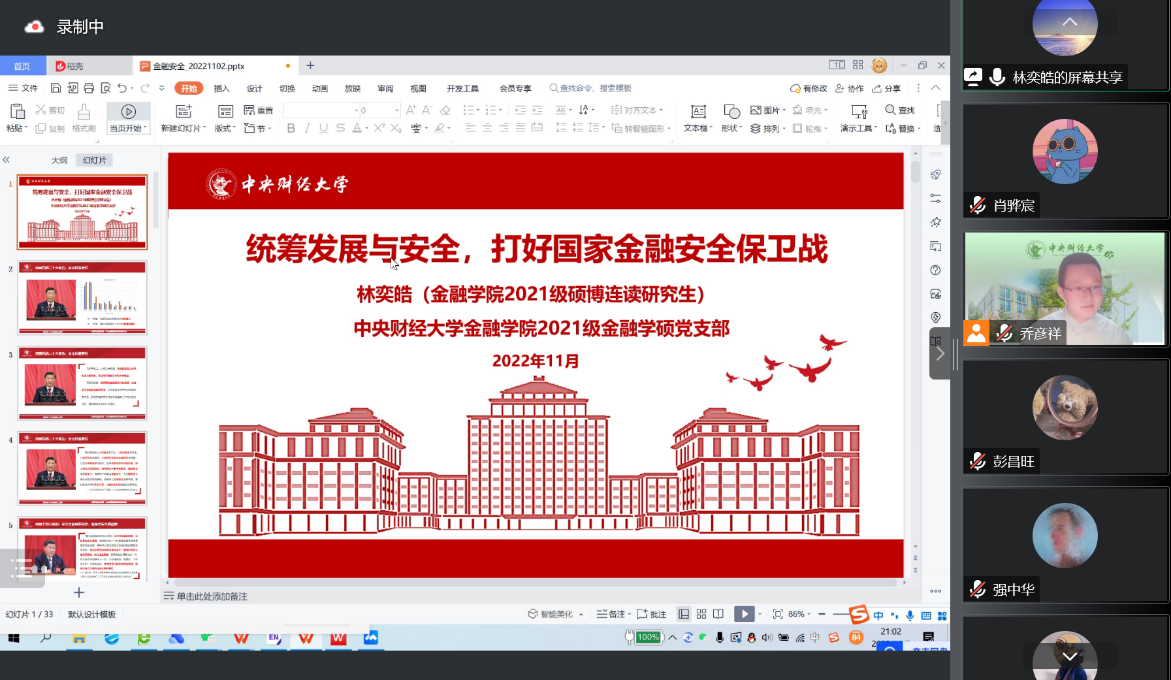Open the font size dropdown

(x=397, y=110)
